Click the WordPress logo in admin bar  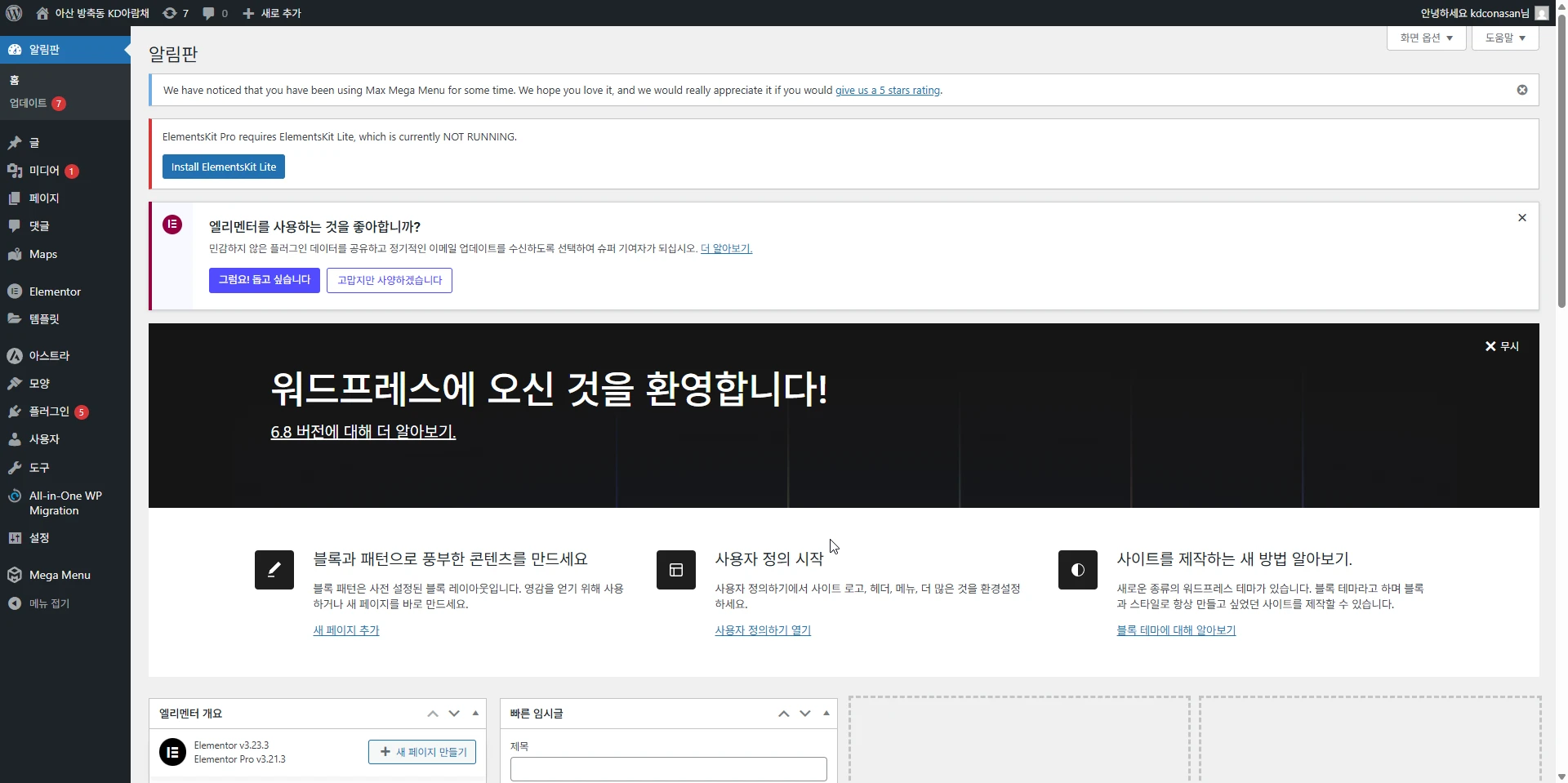(x=14, y=13)
